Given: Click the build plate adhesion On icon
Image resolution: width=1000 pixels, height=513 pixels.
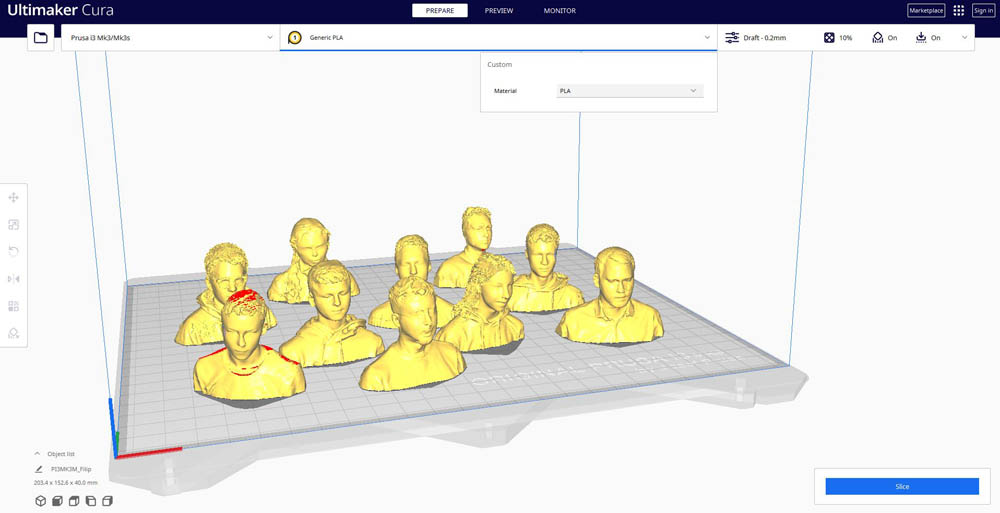Looking at the screenshot, I should pyautogui.click(x=921, y=38).
